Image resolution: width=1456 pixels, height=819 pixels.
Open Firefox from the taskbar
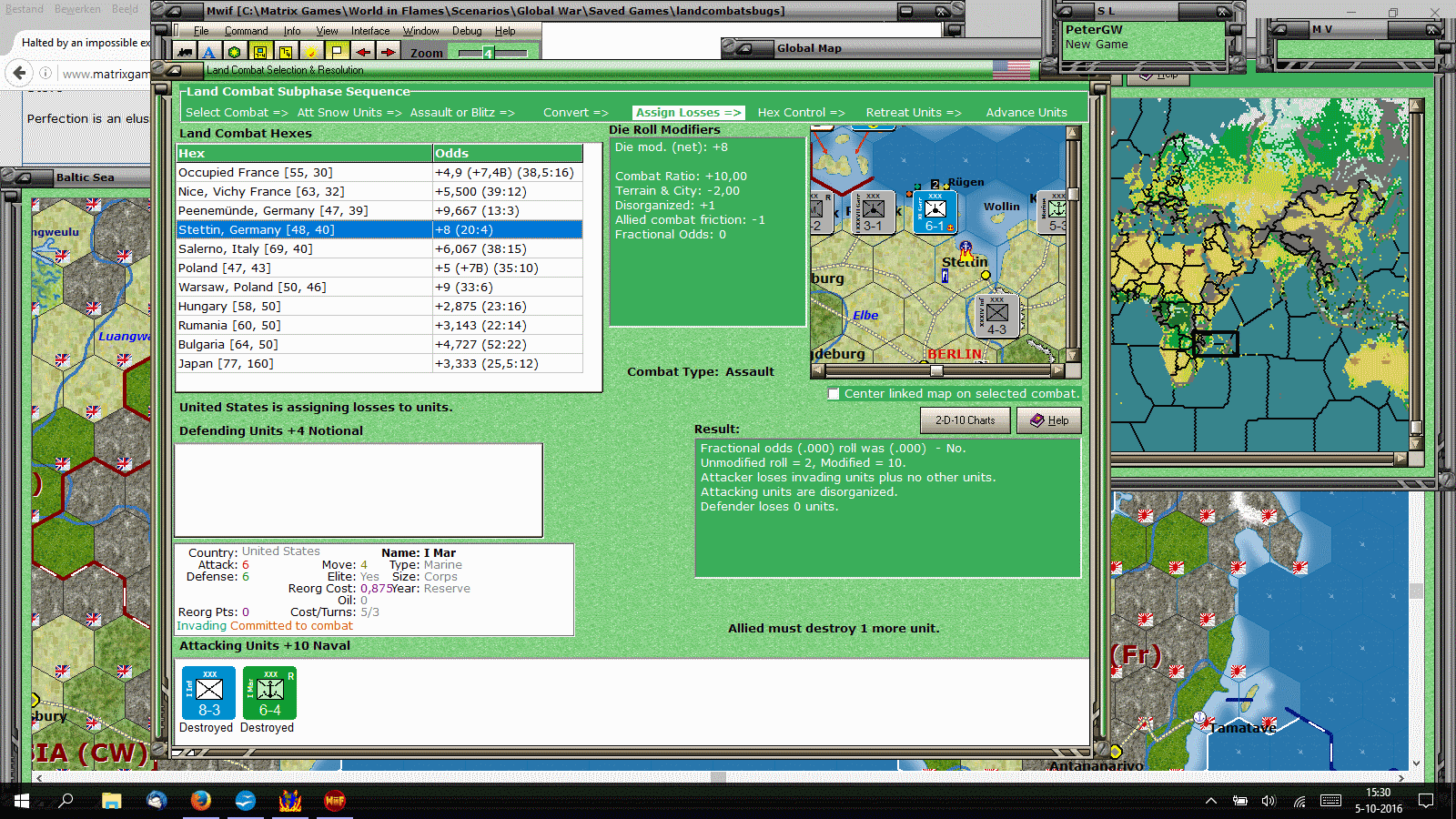201,801
